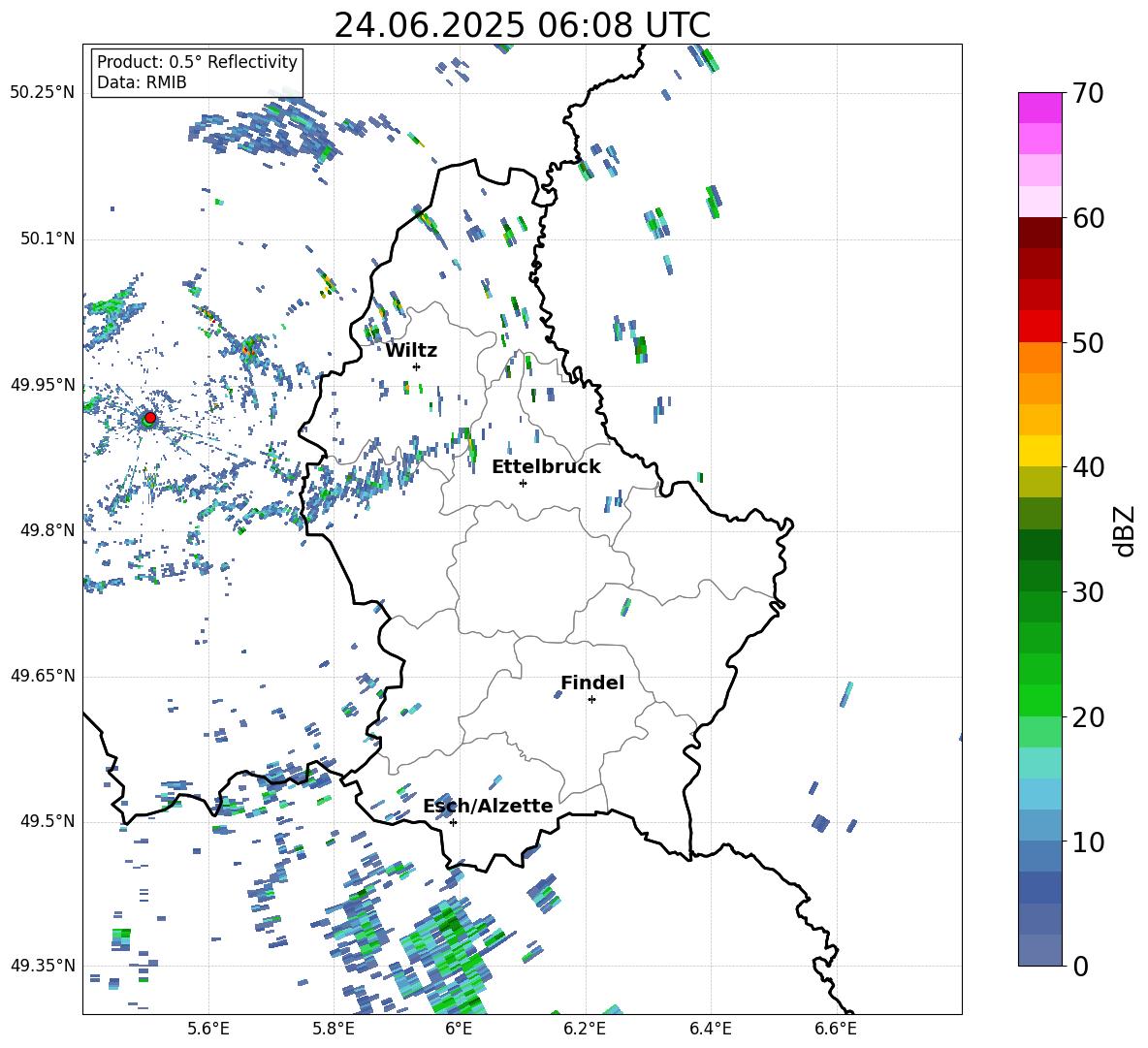1148x1048 pixels.
Task: Click the 50.1°N latitude label
Action: tap(48, 238)
